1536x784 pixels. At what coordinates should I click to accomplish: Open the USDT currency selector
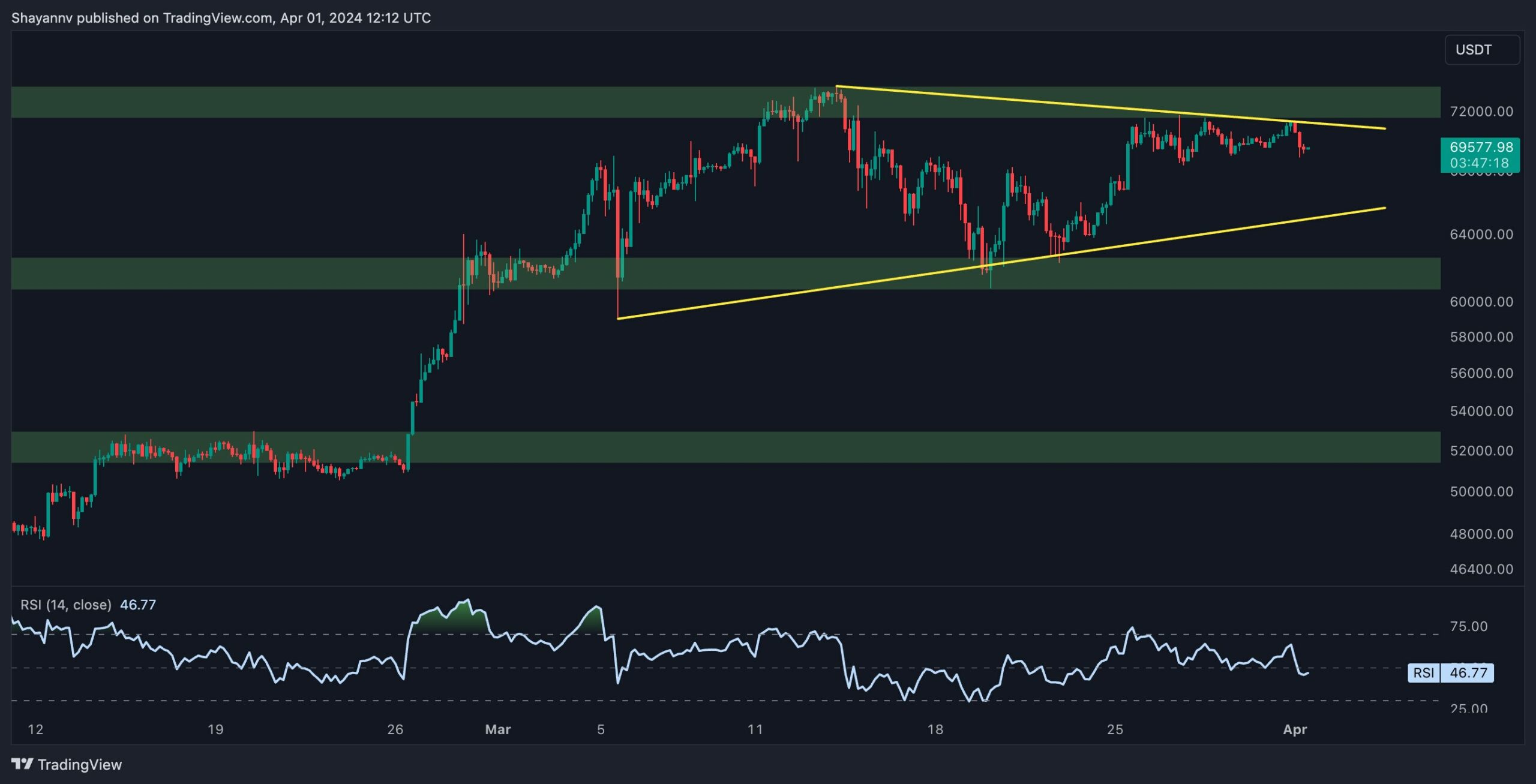pyautogui.click(x=1481, y=50)
